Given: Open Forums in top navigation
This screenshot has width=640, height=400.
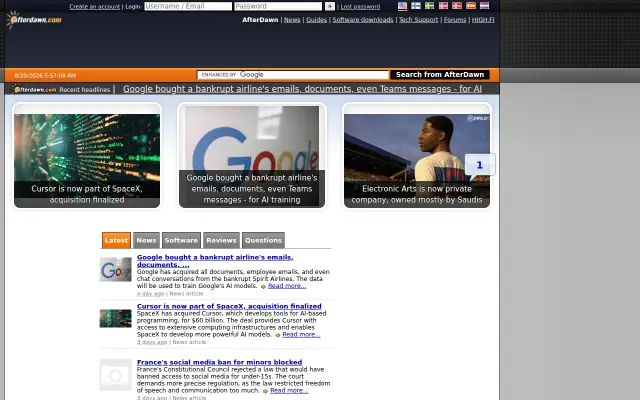Looking at the screenshot, I should (455, 20).
